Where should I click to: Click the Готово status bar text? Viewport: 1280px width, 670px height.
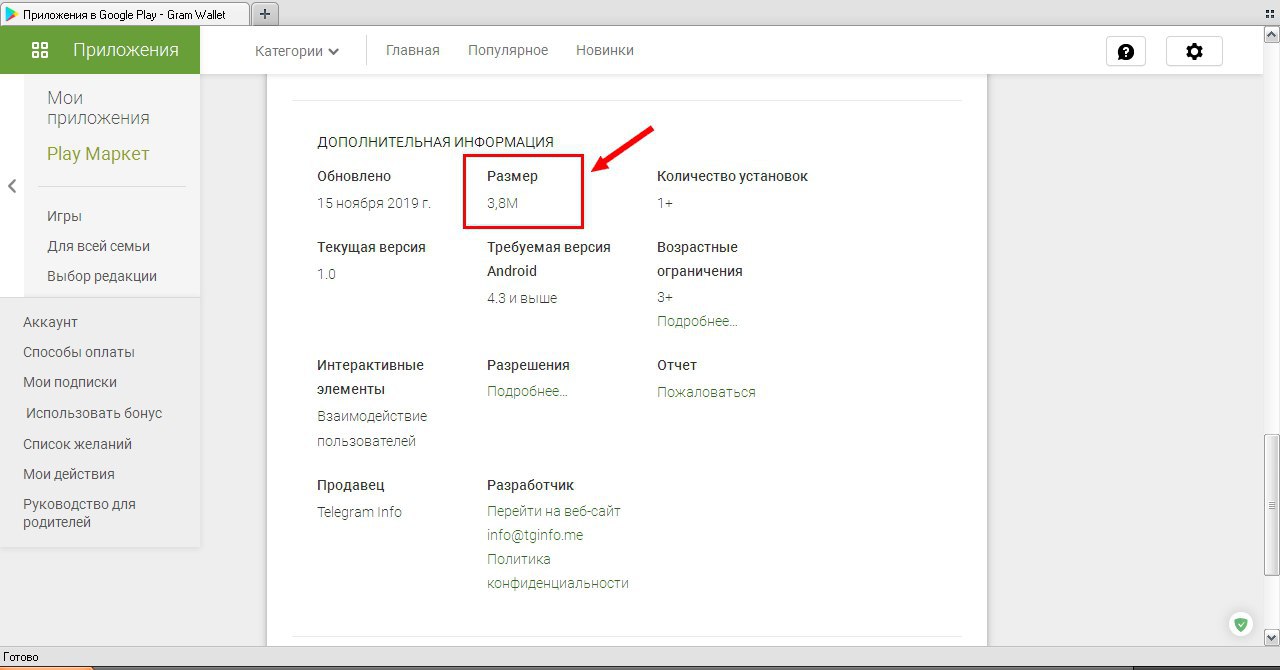(x=21, y=657)
